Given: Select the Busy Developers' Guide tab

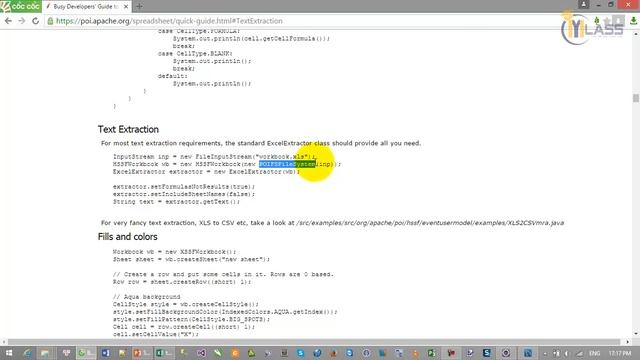Looking at the screenshot, I should pos(86,7).
